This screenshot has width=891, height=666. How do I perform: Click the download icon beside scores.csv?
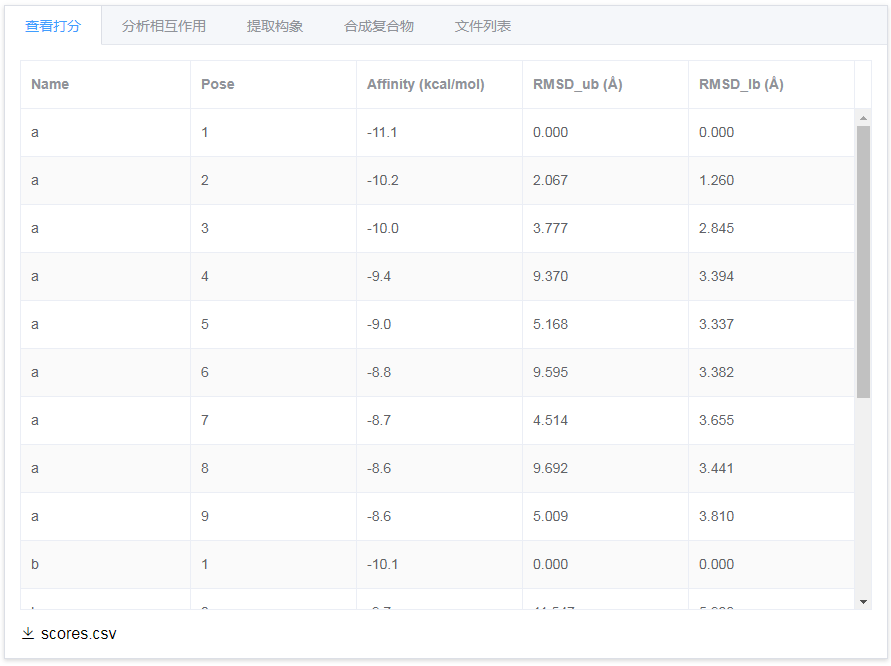click(x=28, y=634)
